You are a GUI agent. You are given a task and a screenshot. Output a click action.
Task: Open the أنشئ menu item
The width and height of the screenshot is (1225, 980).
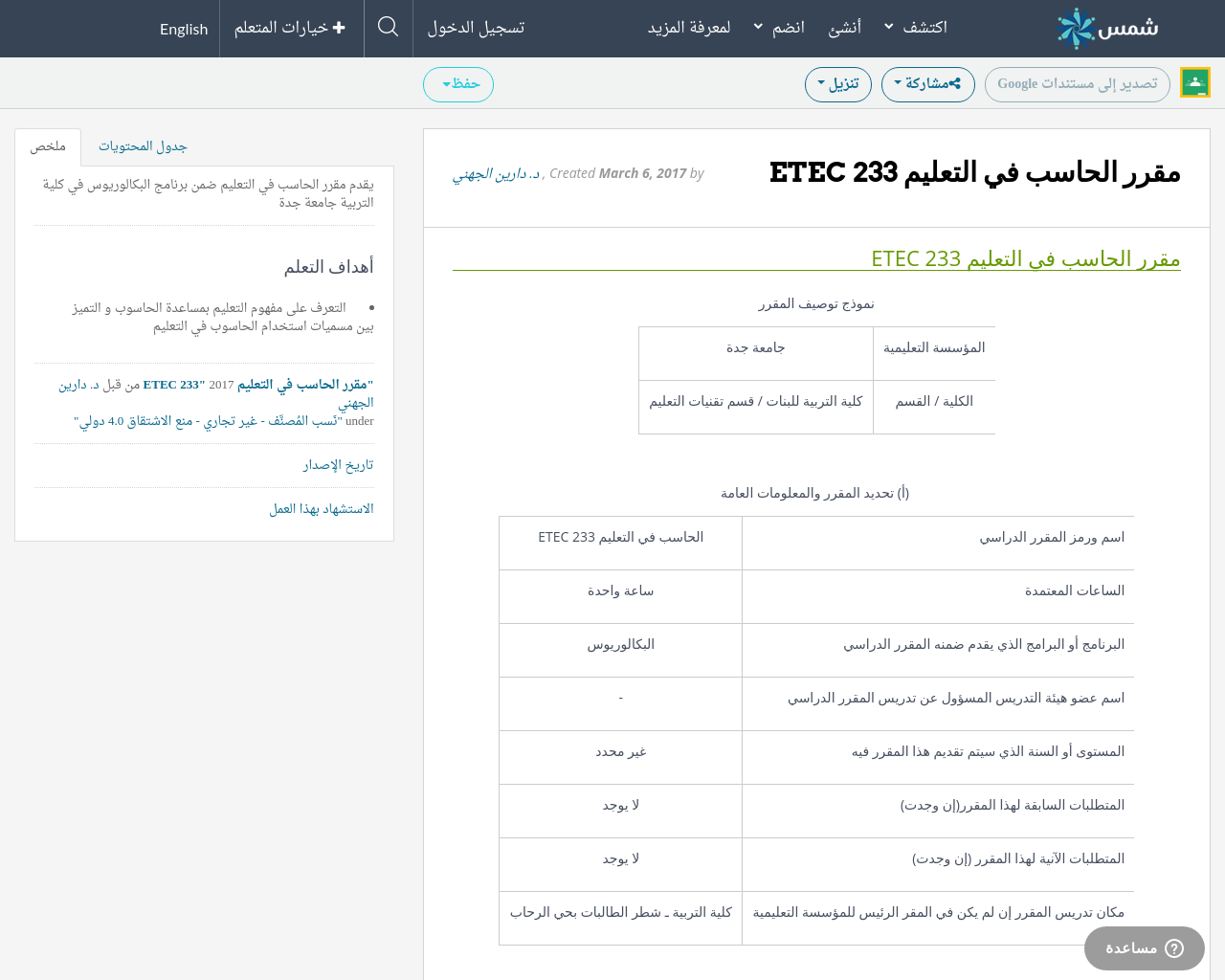tap(844, 28)
